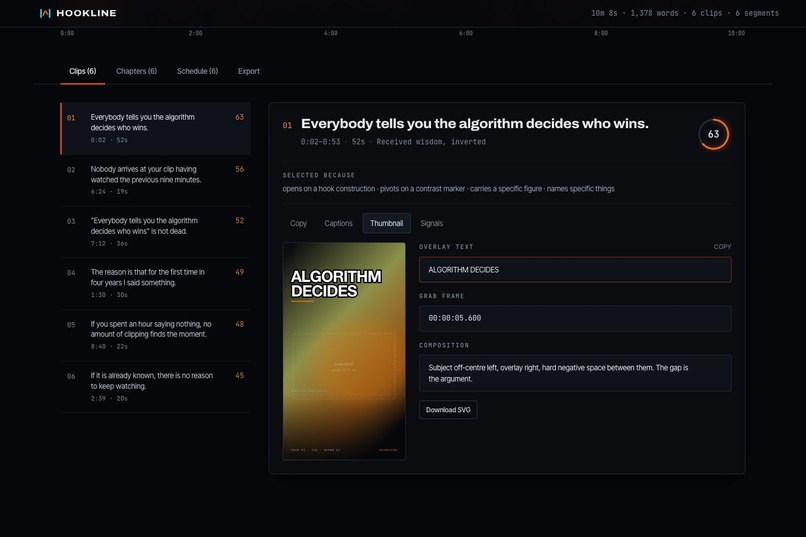The height and width of the screenshot is (537, 806).
Task: Click the '8:40 · 22s' timing text
Action: point(109,347)
